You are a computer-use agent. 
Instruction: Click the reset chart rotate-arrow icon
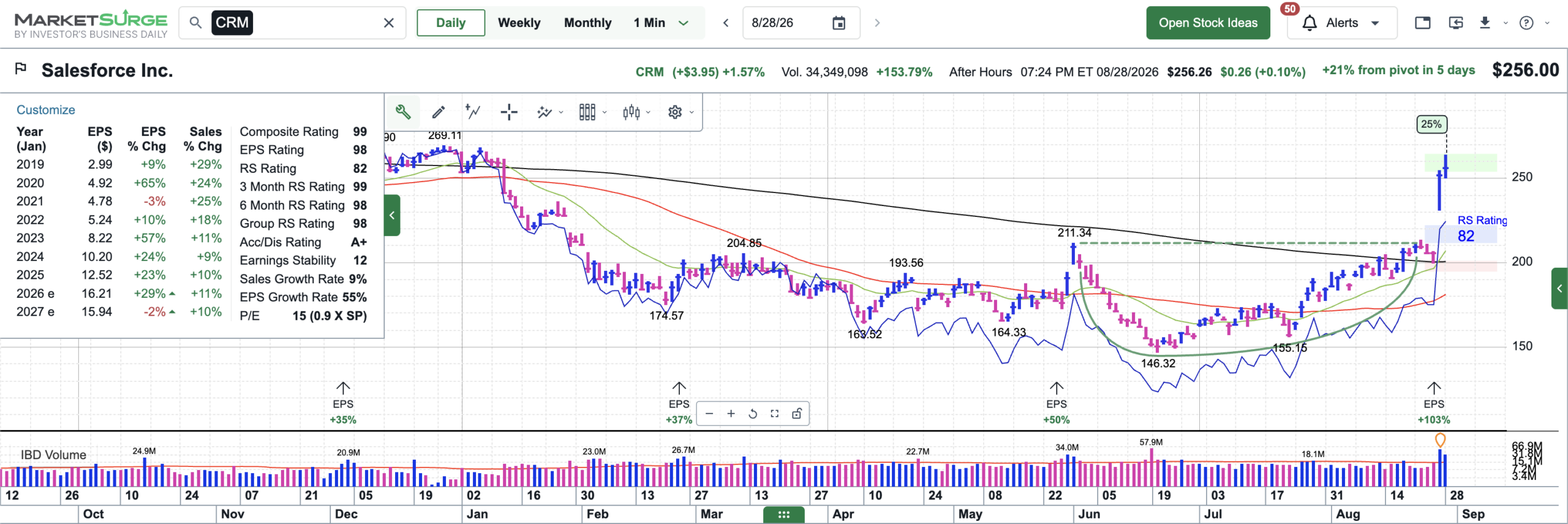click(x=753, y=414)
